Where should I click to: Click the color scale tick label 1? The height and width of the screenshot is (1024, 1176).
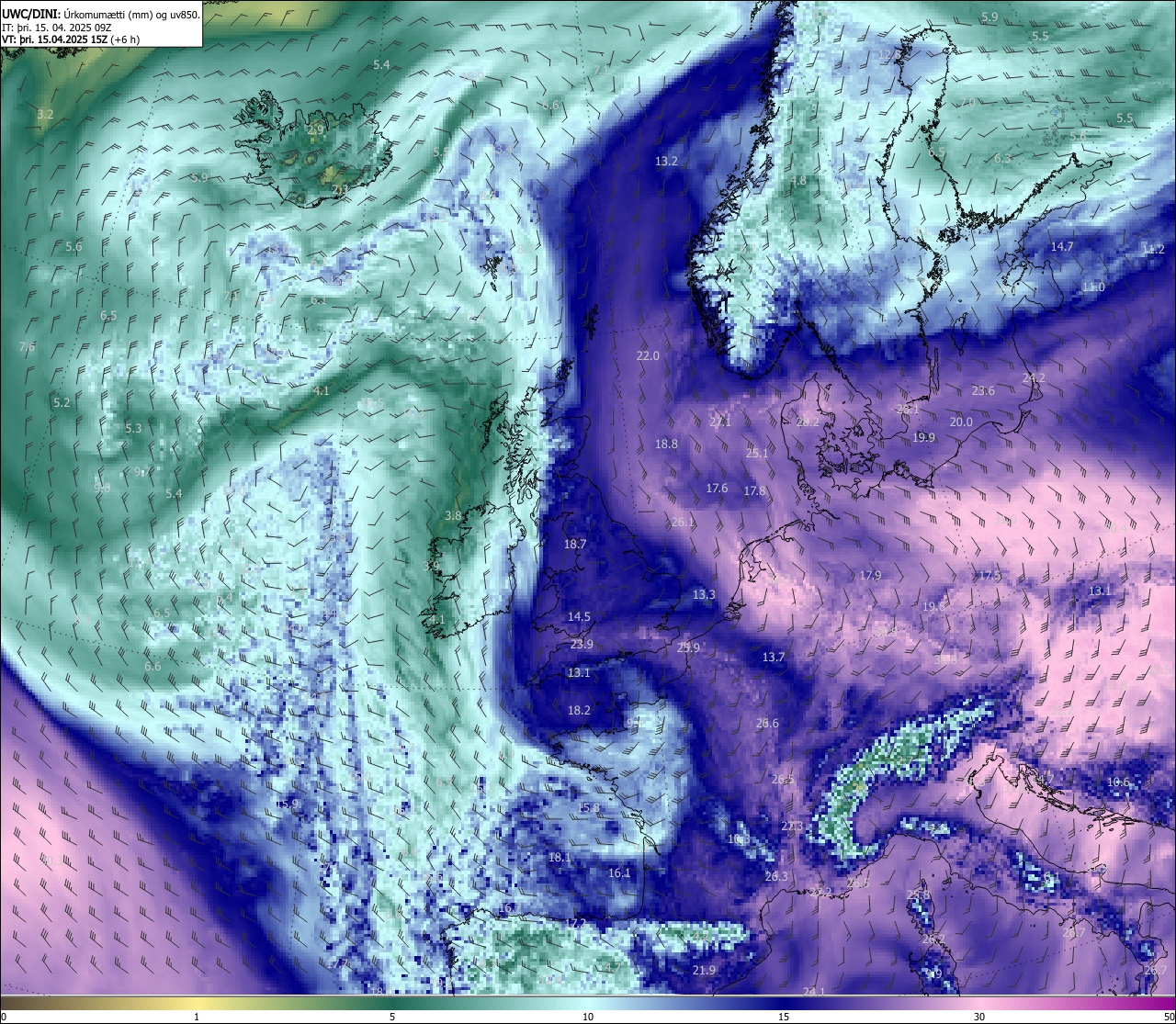click(x=197, y=1017)
